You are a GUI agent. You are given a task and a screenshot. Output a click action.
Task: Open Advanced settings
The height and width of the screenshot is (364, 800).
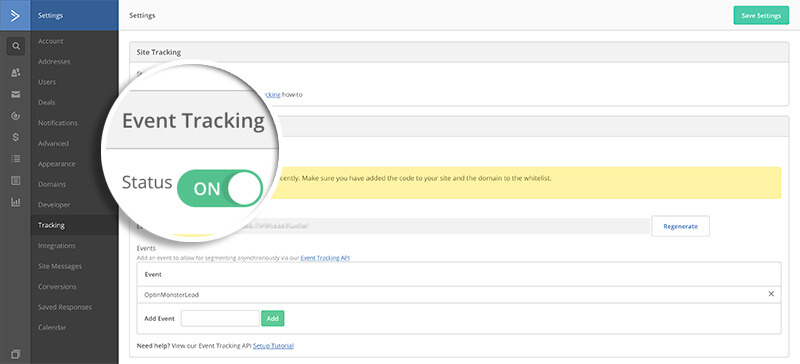(53, 143)
